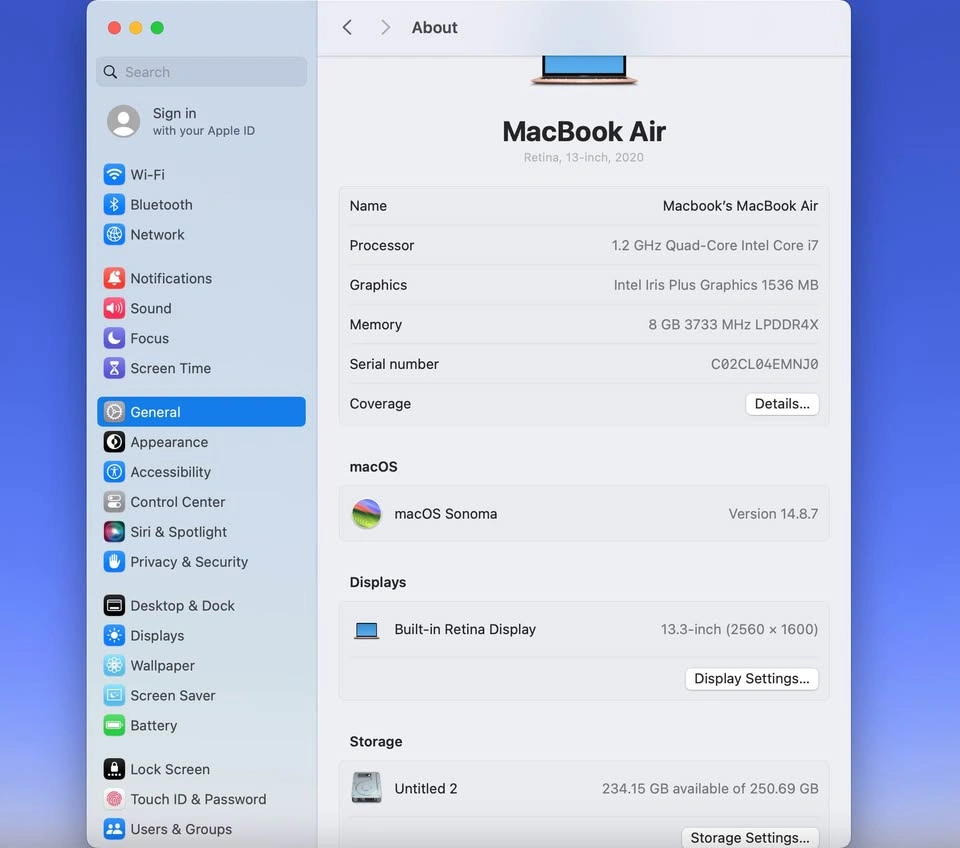The image size is (960, 848).
Task: Click the Built-in Retina Display laptop icon
Action: 366,630
